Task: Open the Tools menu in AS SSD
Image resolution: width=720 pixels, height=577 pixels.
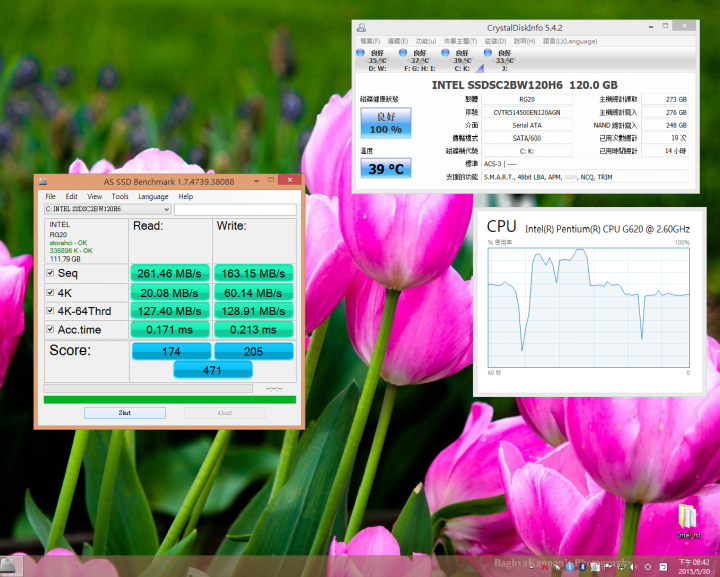Action: point(120,196)
